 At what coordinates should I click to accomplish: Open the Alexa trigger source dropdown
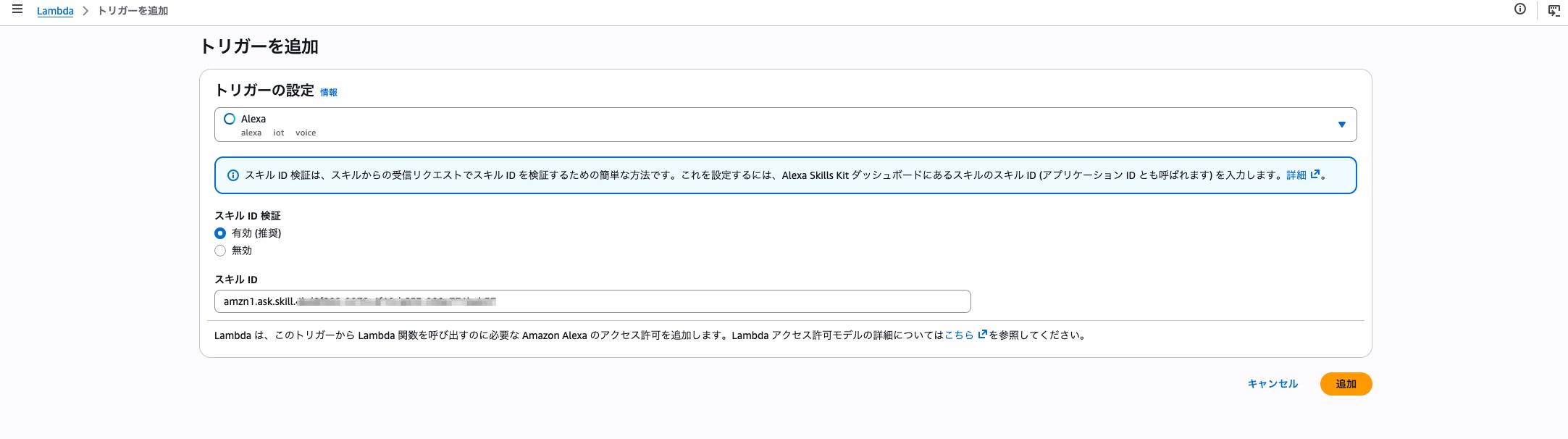click(x=785, y=125)
